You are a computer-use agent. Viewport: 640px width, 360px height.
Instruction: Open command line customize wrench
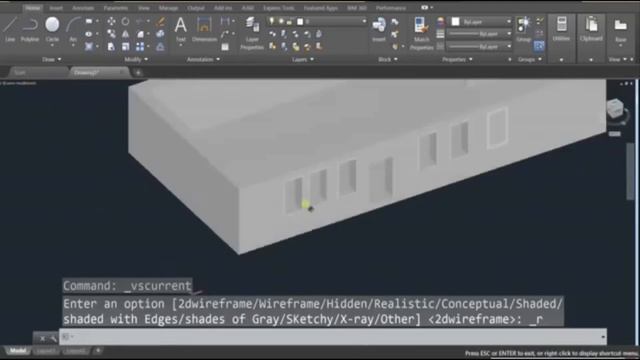click(53, 338)
